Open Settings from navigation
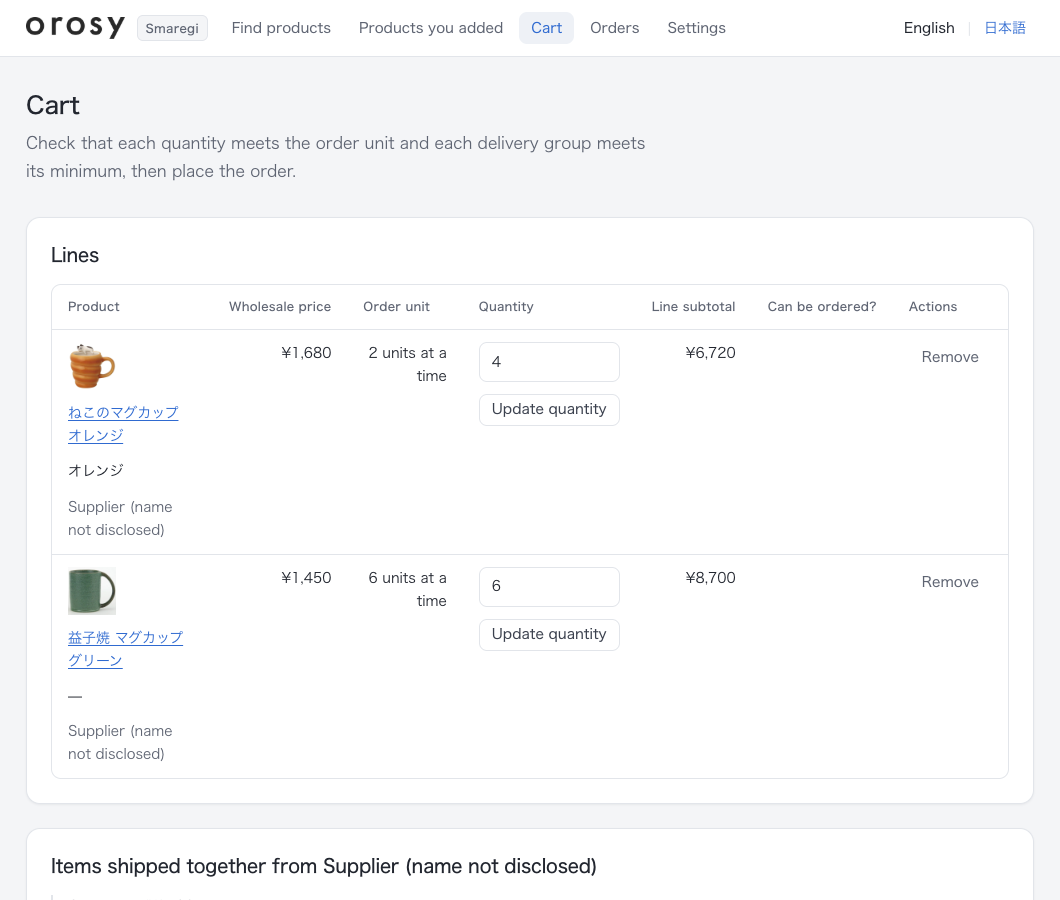1060x900 pixels. click(696, 28)
